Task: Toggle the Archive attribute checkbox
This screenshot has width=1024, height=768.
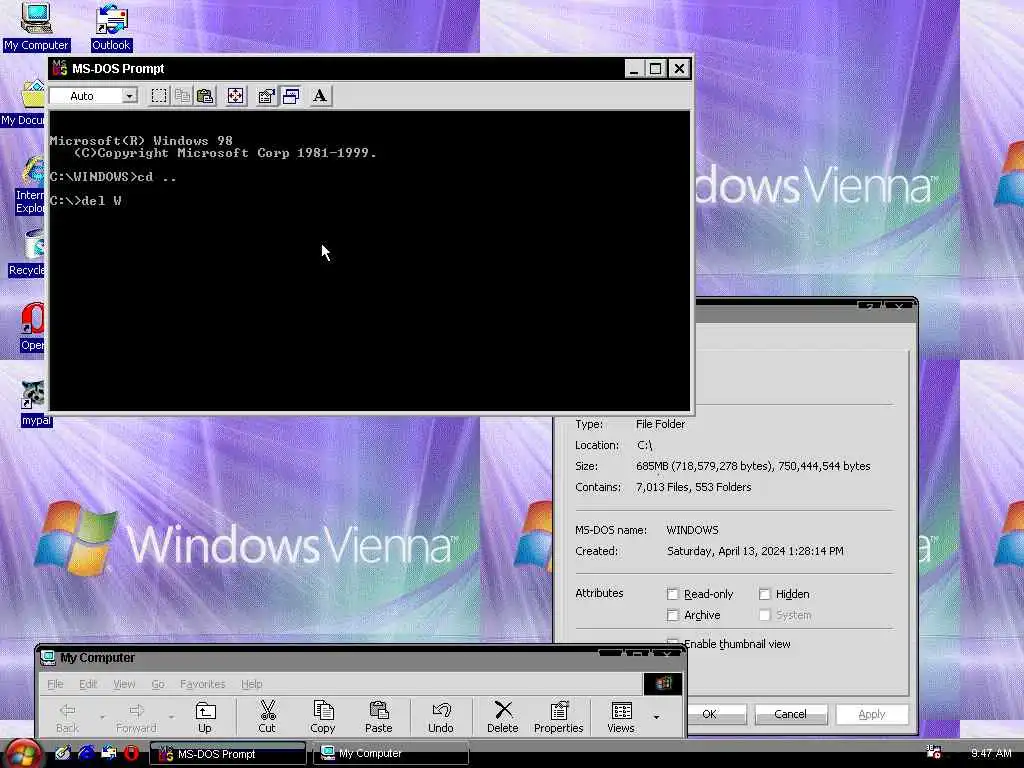Action: coord(673,615)
